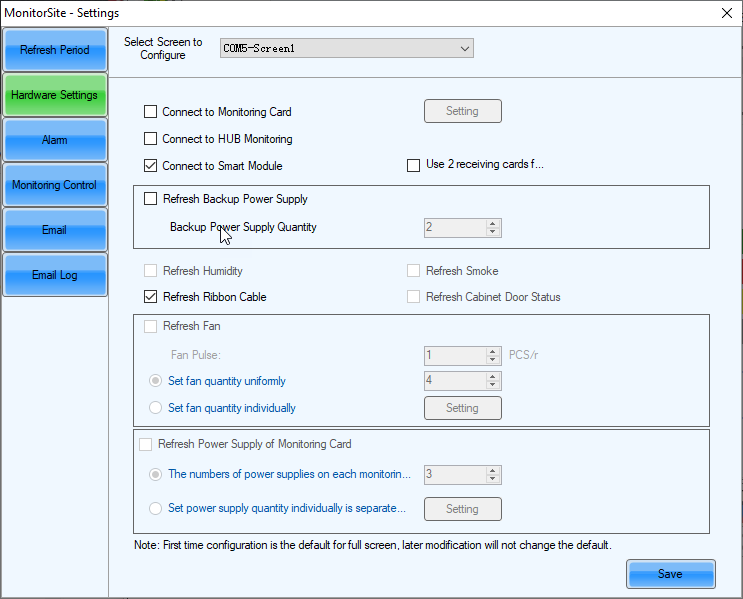
Task: Click the 'Select Screen to Configure' label
Action: 163,48
